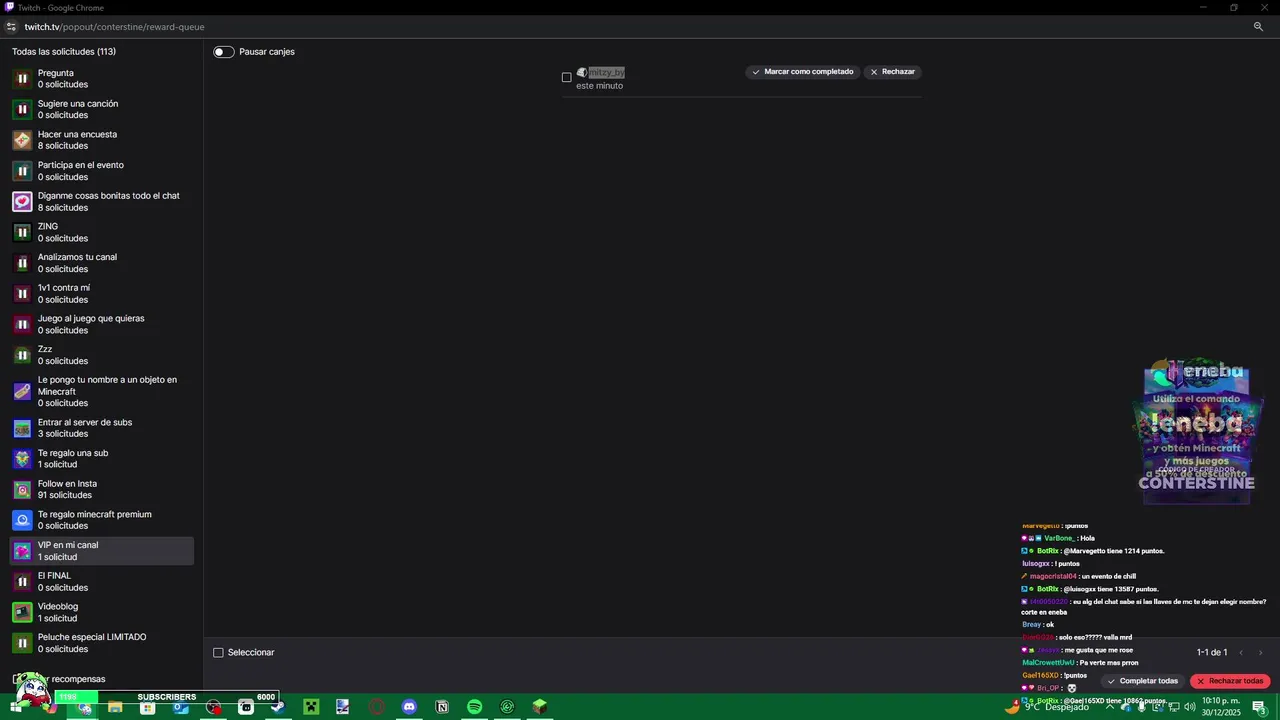Select the Participa en el evento icon

tap(22, 171)
